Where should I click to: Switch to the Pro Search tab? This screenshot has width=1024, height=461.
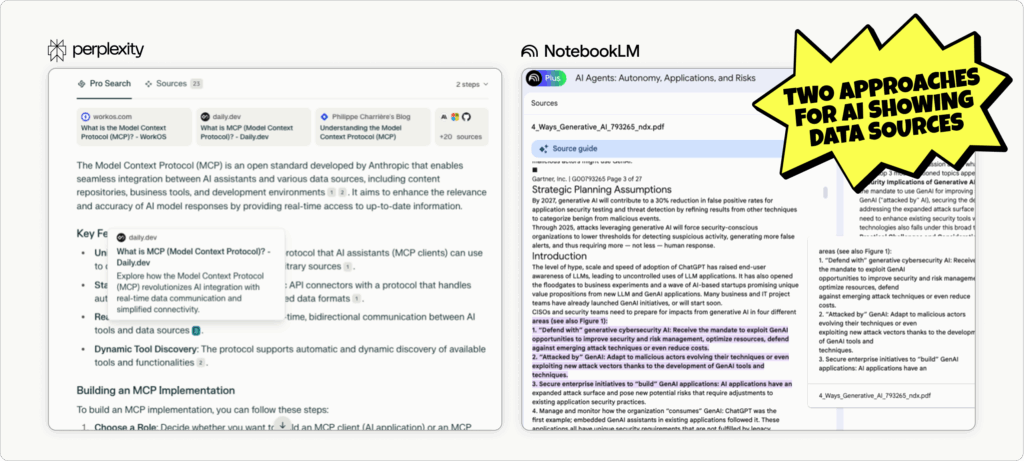pyautogui.click(x=104, y=84)
